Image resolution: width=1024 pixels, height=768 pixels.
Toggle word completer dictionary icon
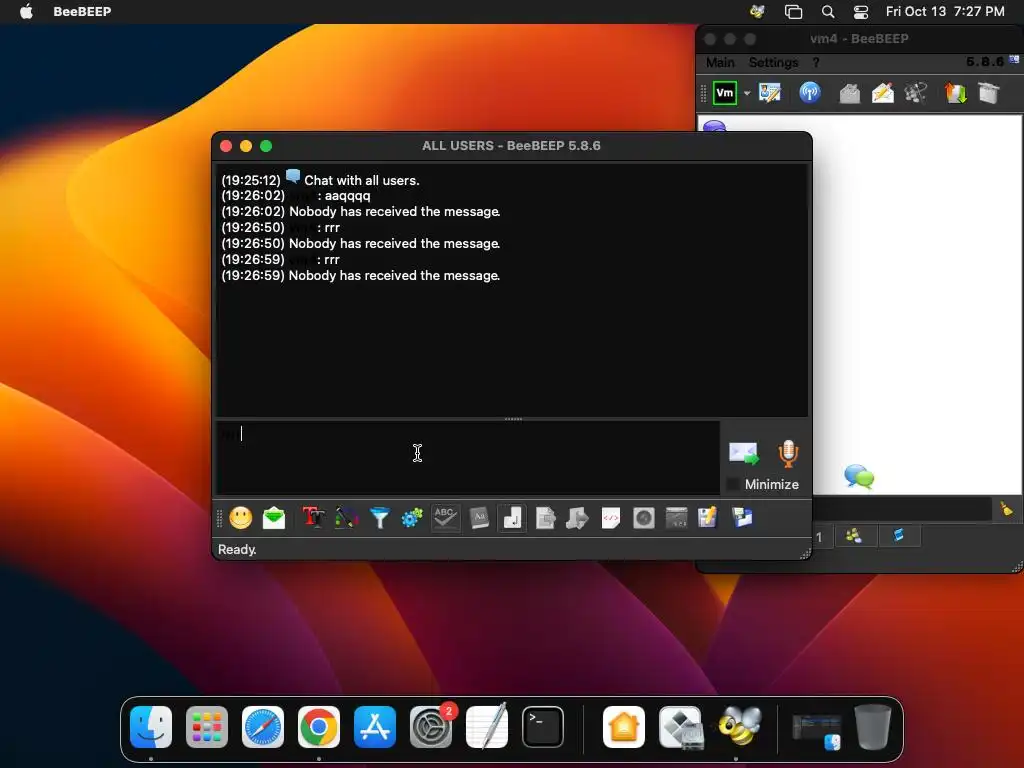coord(479,519)
